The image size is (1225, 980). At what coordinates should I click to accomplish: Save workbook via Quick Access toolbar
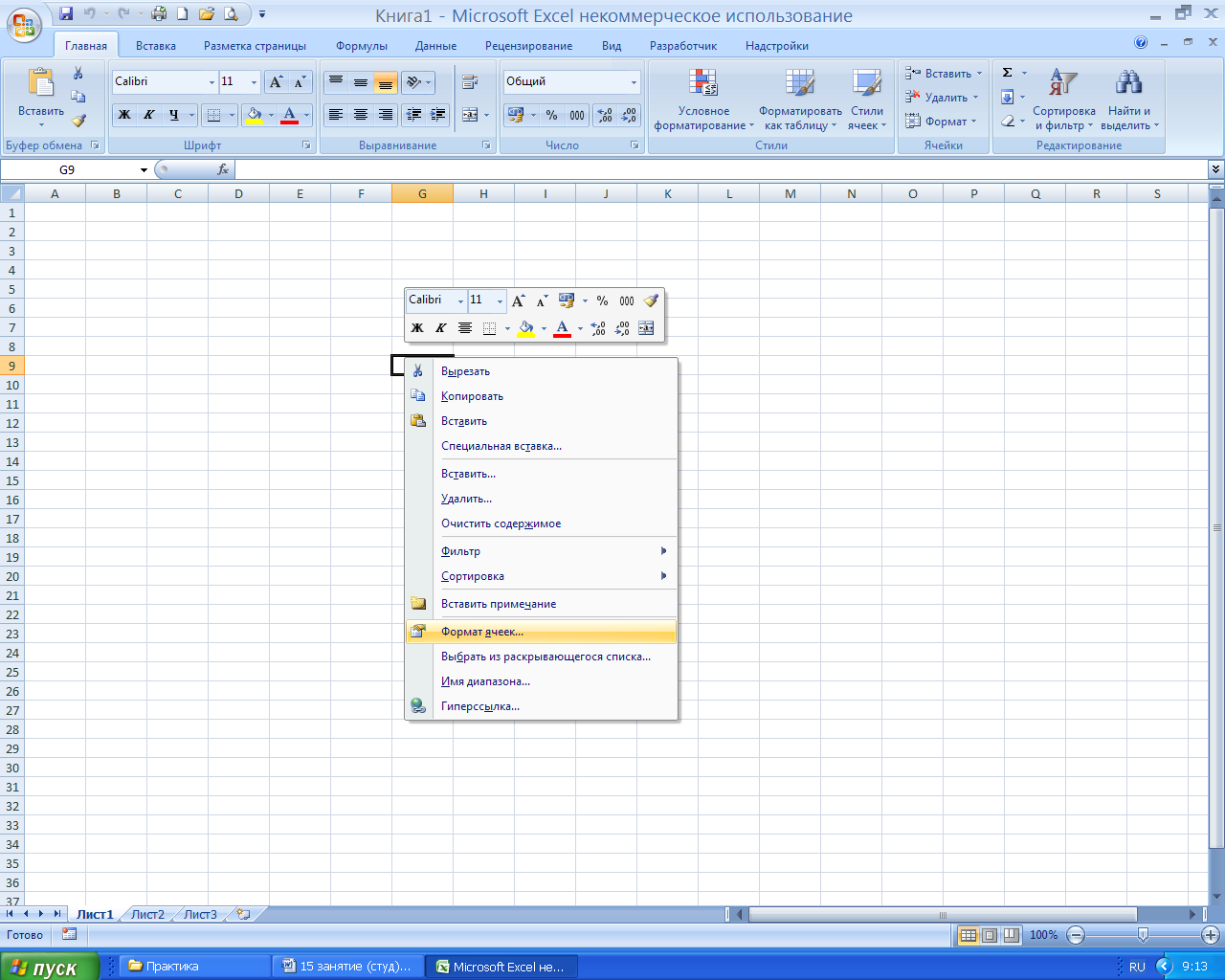click(x=66, y=14)
